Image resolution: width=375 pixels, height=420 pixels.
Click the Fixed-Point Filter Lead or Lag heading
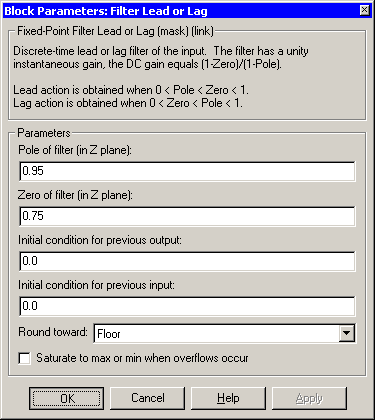point(115,31)
